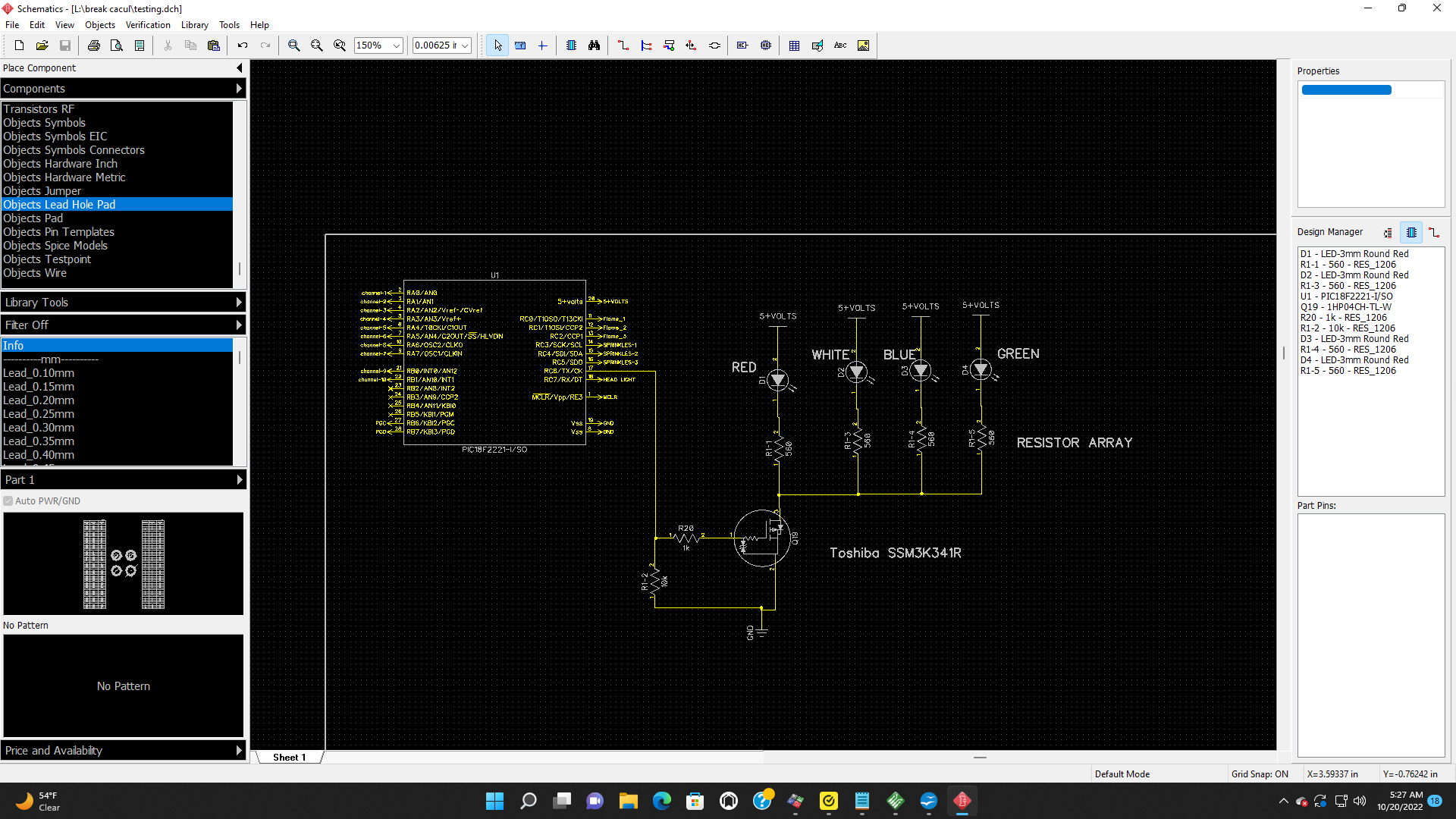The image size is (1456, 819).
Task: Open an existing schematic file
Action: pyautogui.click(x=42, y=45)
